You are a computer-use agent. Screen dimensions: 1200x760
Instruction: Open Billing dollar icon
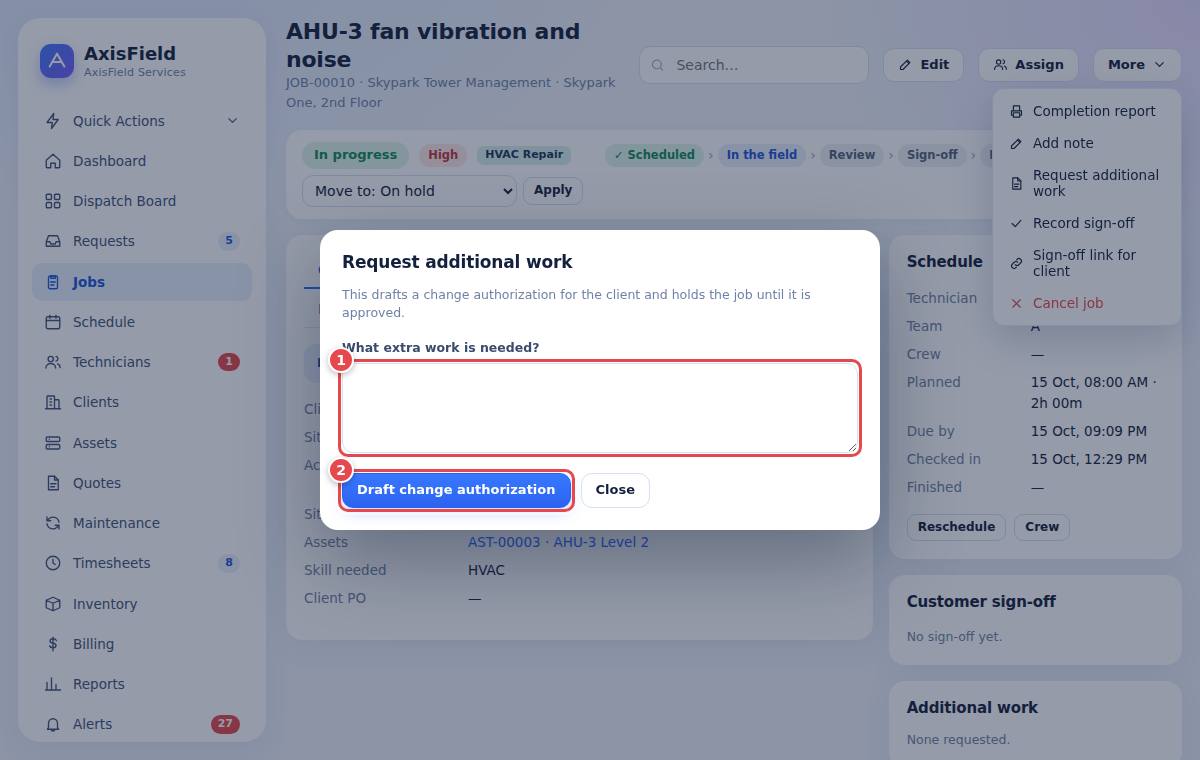[53, 644]
